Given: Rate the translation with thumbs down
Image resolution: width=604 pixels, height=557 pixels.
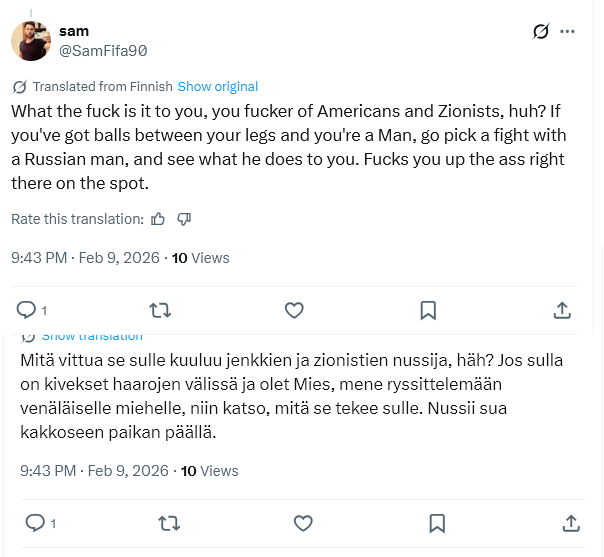Looking at the screenshot, I should point(184,219).
